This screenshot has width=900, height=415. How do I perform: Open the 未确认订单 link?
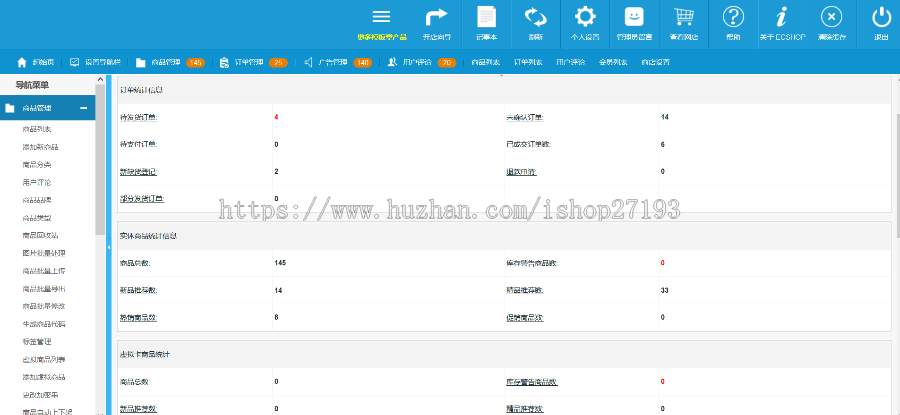[525, 118]
